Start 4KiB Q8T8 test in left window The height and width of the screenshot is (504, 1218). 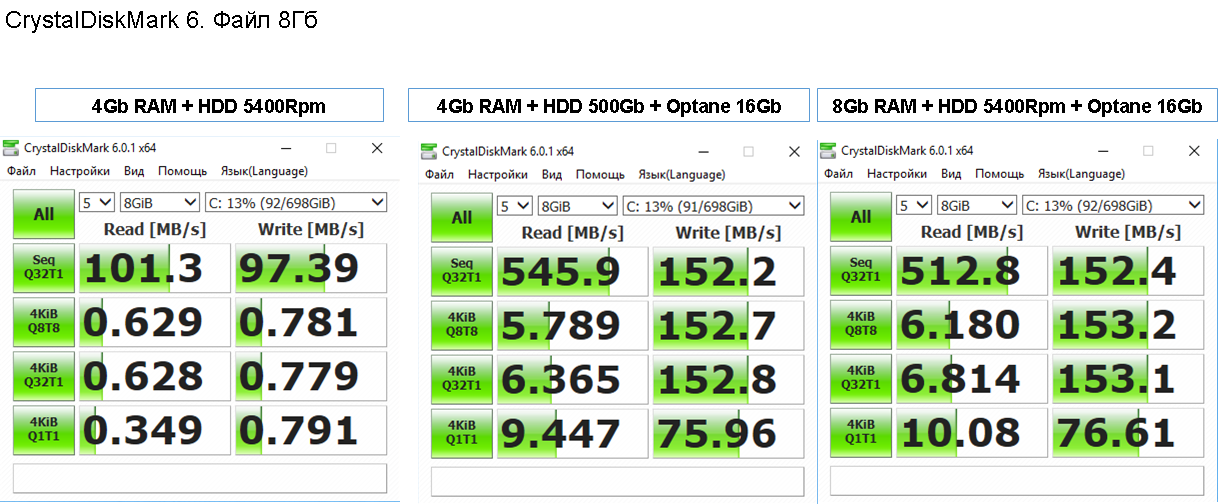pos(44,322)
